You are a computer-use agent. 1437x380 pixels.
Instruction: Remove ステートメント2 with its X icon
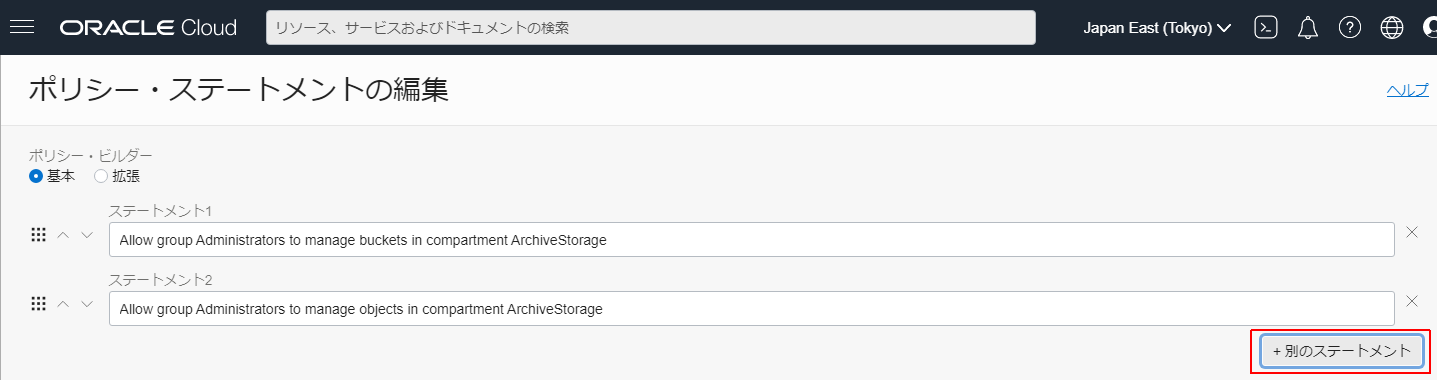(x=1412, y=301)
